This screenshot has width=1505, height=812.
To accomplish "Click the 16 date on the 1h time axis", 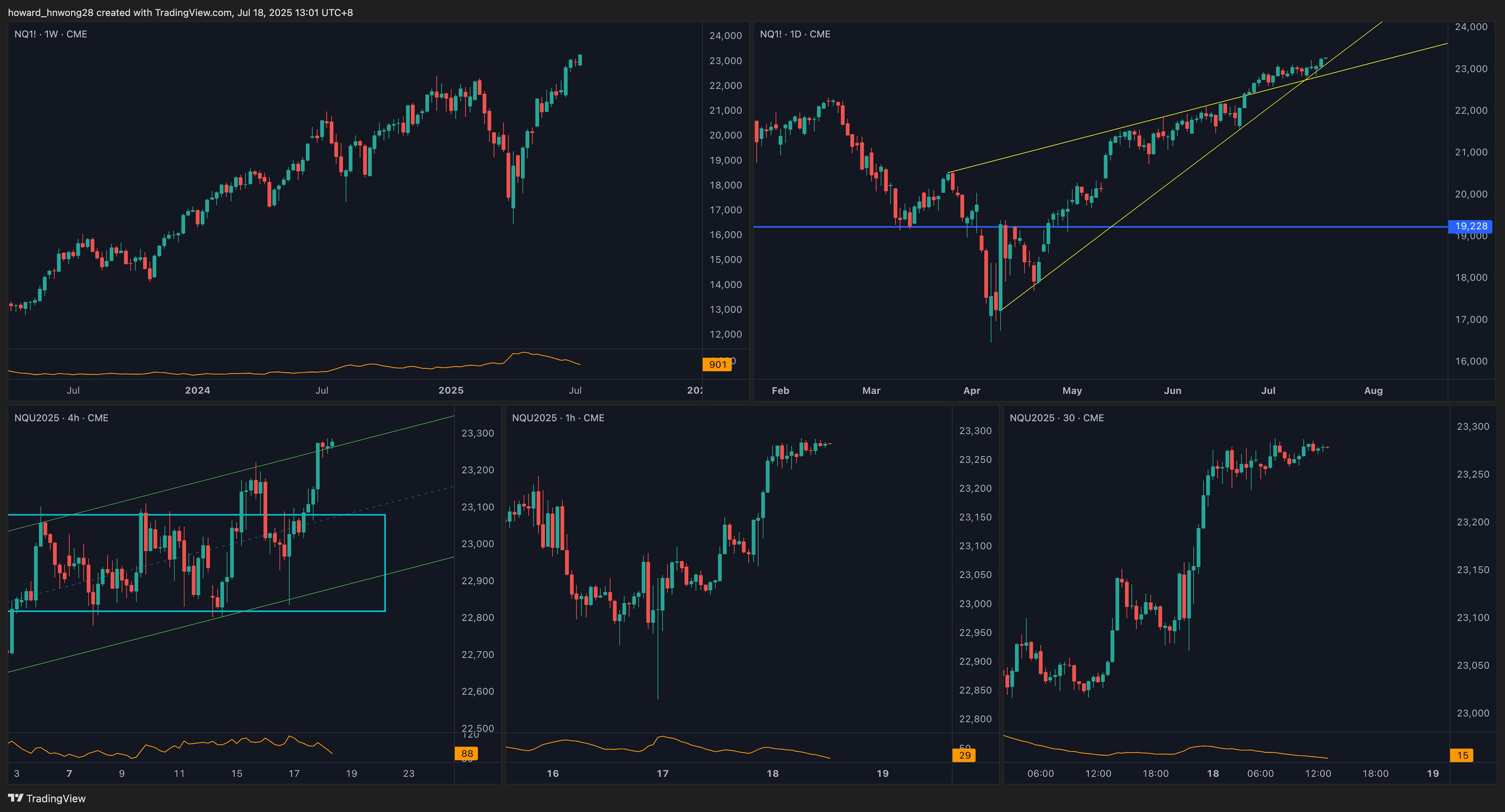I will click(553, 774).
